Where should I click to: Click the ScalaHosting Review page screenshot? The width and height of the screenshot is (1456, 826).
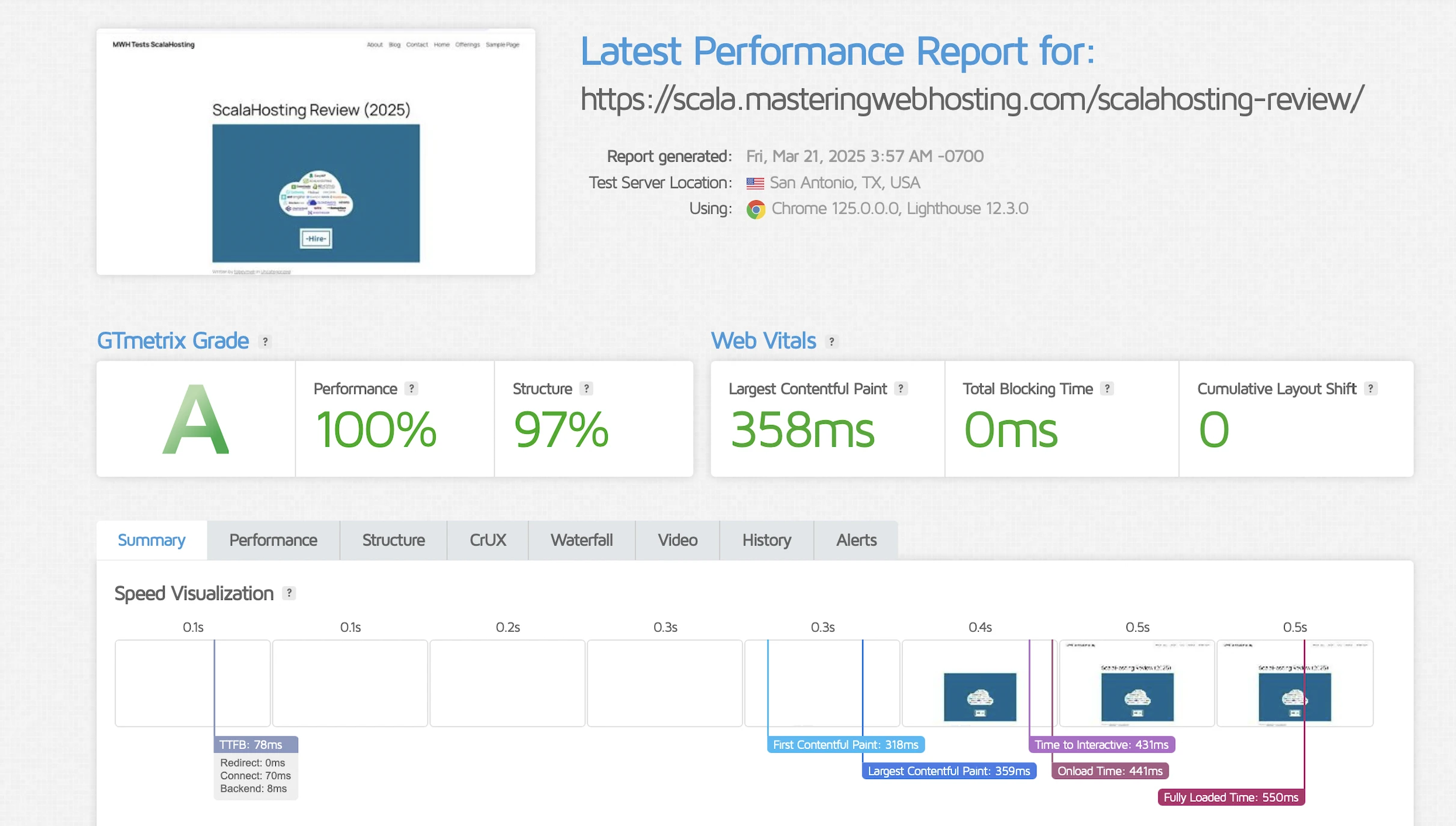[316, 151]
